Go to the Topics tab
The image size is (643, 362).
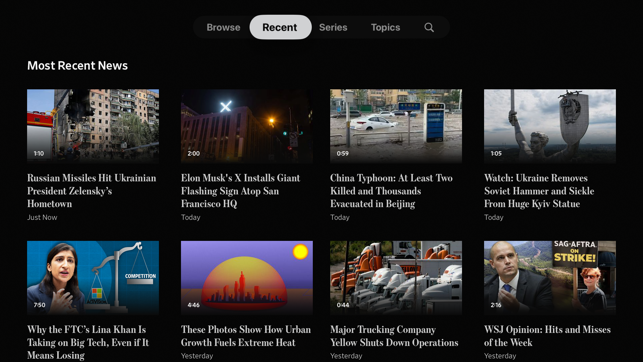click(385, 27)
